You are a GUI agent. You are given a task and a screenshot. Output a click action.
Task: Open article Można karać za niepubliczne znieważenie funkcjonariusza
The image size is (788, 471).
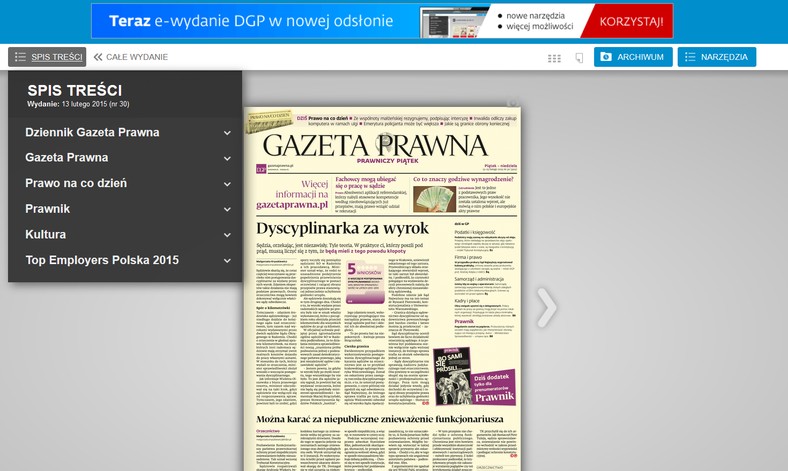380,419
